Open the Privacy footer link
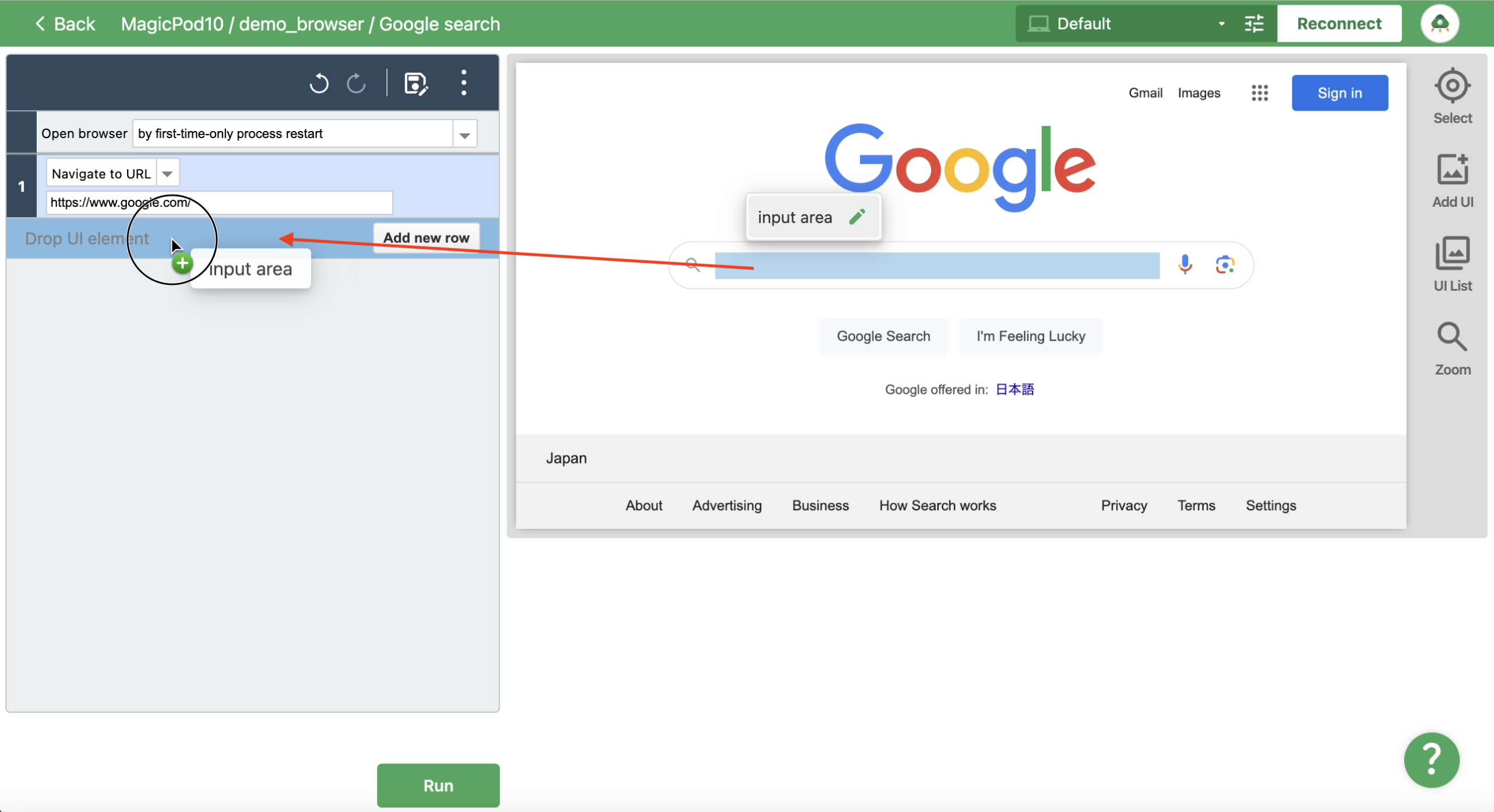The width and height of the screenshot is (1494, 812). click(x=1124, y=506)
